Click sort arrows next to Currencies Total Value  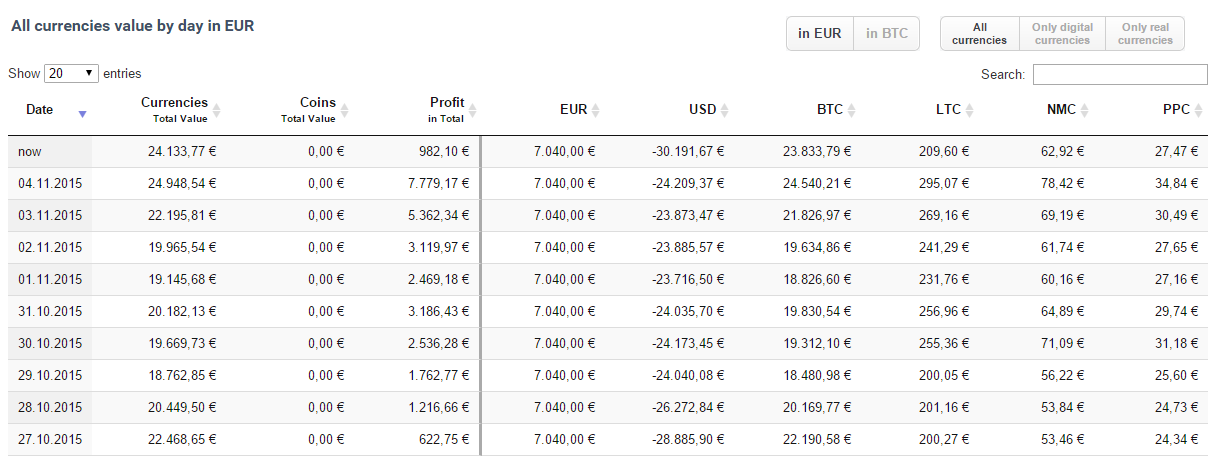(216, 110)
